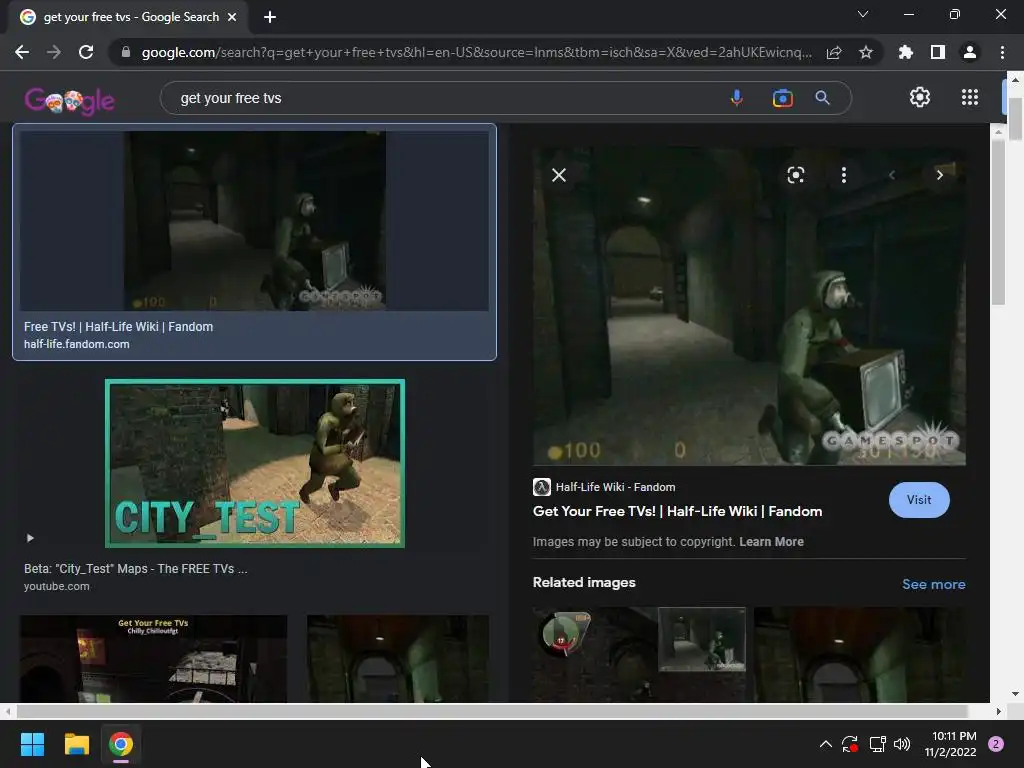
Task: Click the padlock site info icon
Action: [126, 52]
